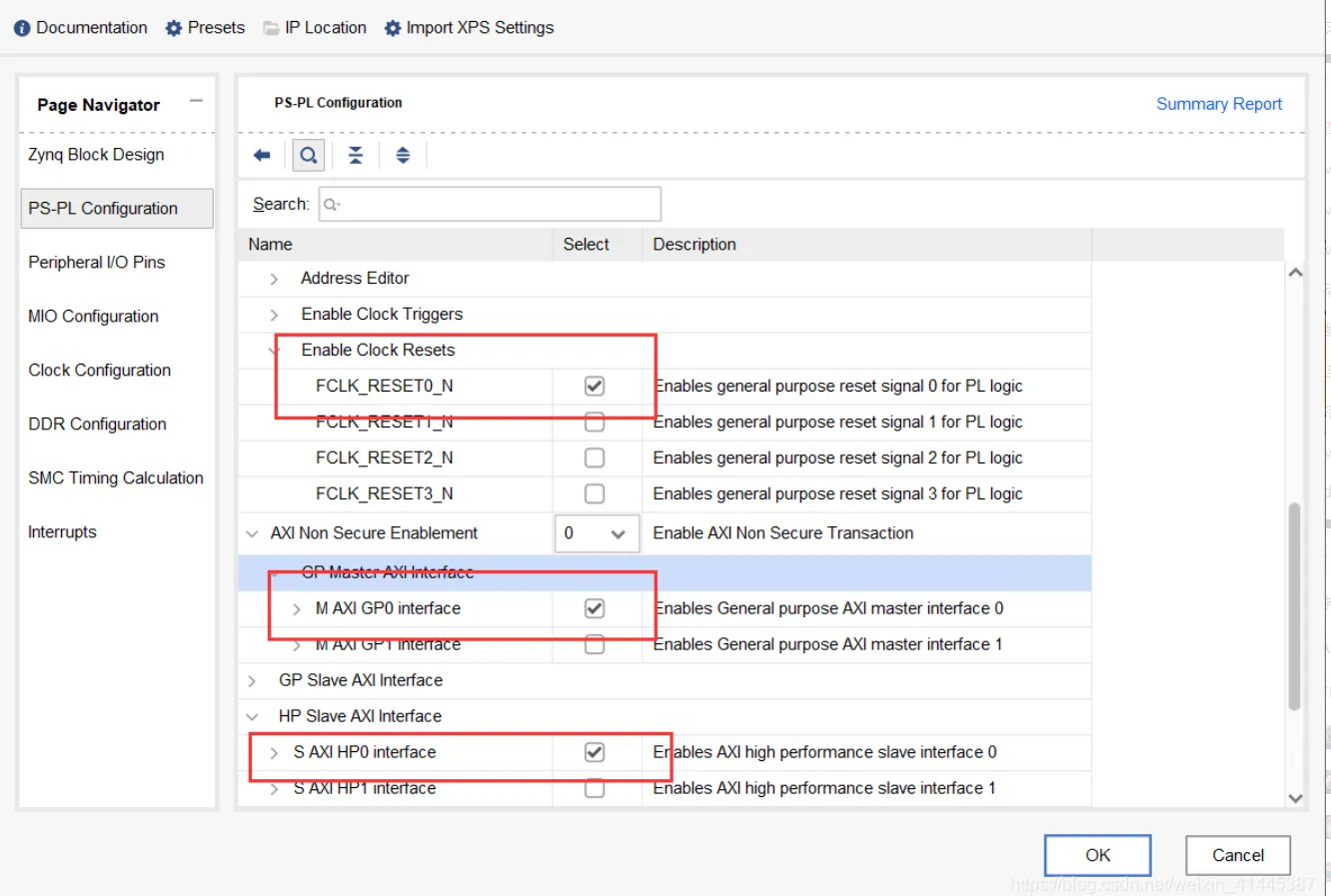Confirm with the OK button
This screenshot has height=896, width=1331.
click(x=1098, y=855)
